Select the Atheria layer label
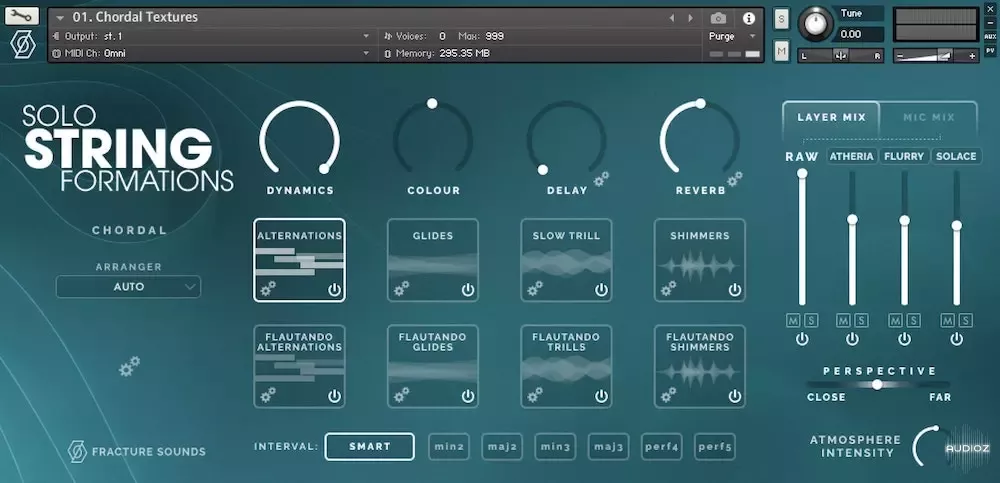 click(x=852, y=156)
